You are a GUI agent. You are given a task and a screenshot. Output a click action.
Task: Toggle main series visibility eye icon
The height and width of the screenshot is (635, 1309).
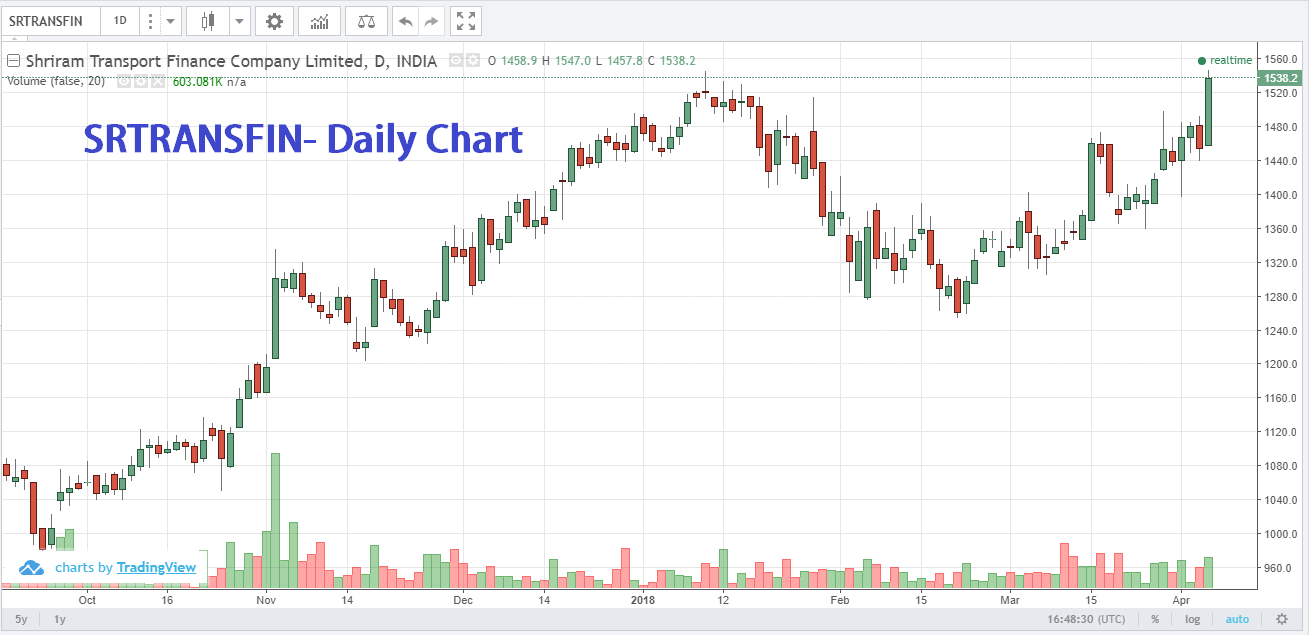pos(456,61)
